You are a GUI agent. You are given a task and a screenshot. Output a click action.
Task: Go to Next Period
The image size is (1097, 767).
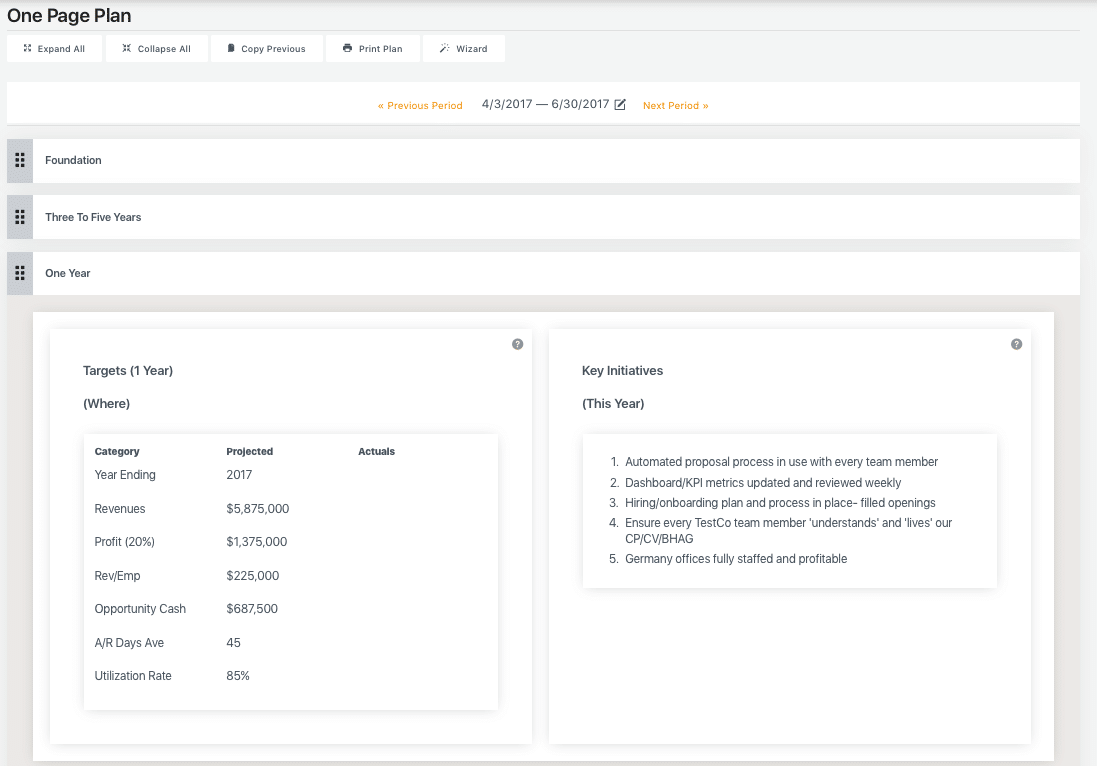(676, 106)
